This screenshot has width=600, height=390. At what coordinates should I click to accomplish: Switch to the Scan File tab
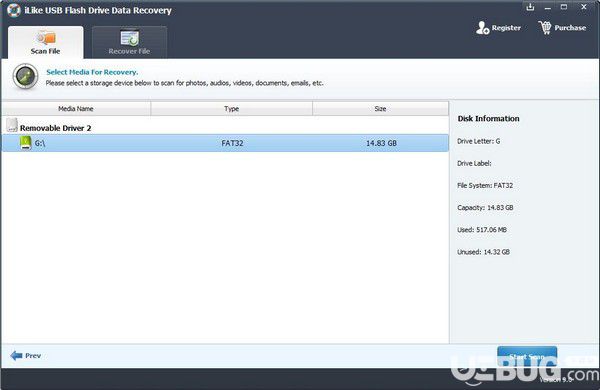click(x=46, y=42)
